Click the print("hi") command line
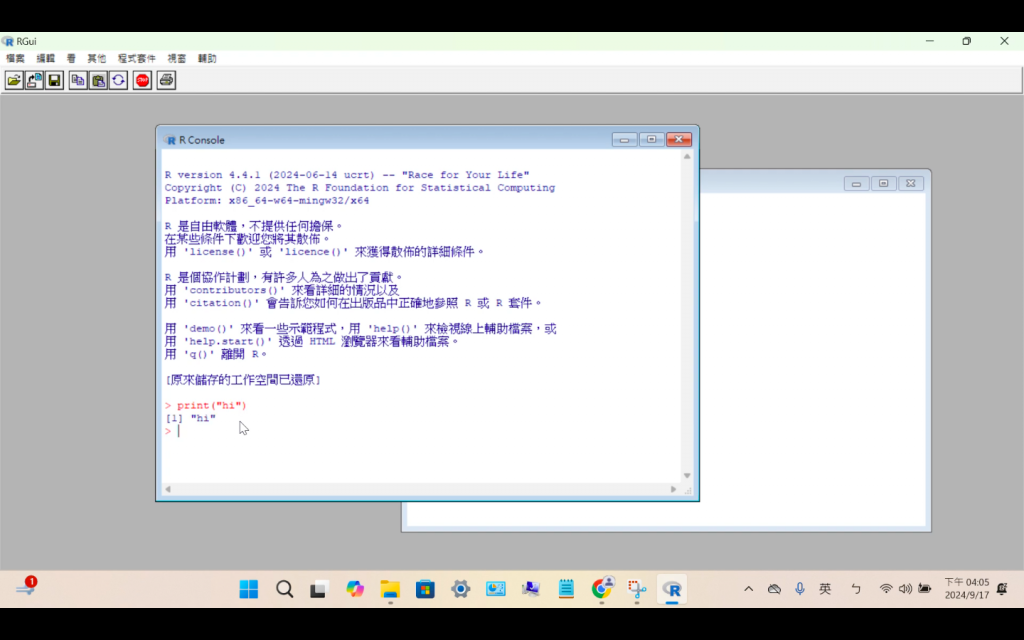The height and width of the screenshot is (640, 1024). (206, 406)
